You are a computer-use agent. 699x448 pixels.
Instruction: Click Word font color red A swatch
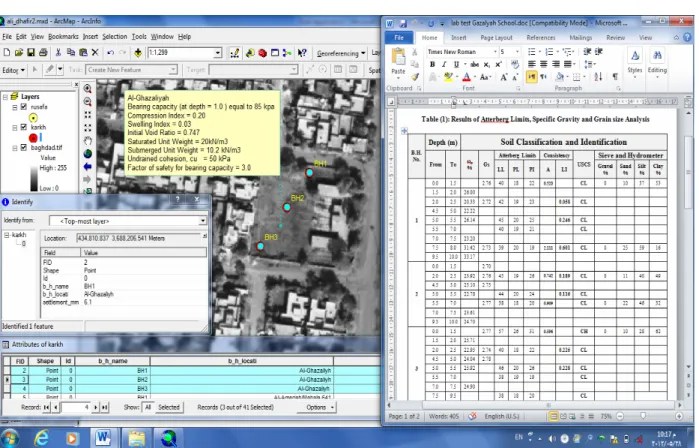[466, 77]
